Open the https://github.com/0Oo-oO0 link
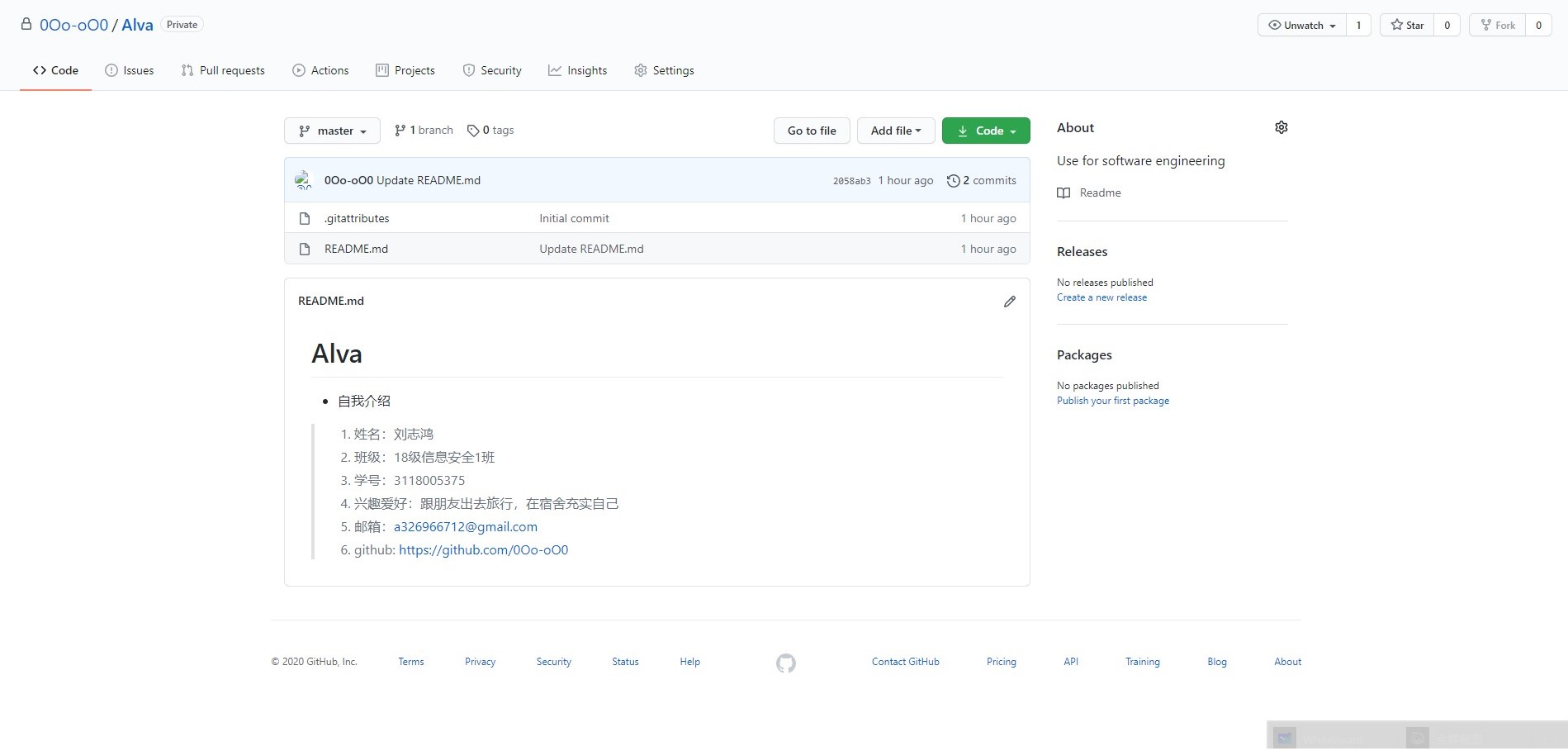1568x751 pixels. [484, 549]
